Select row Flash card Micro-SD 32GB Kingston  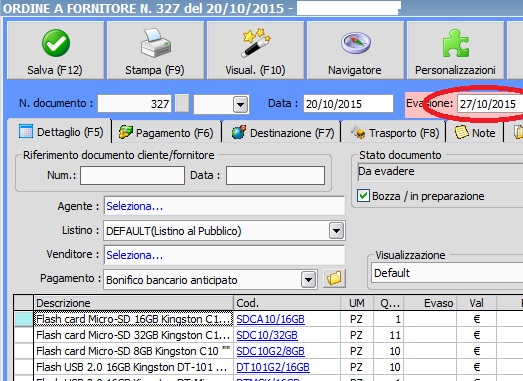(133, 335)
